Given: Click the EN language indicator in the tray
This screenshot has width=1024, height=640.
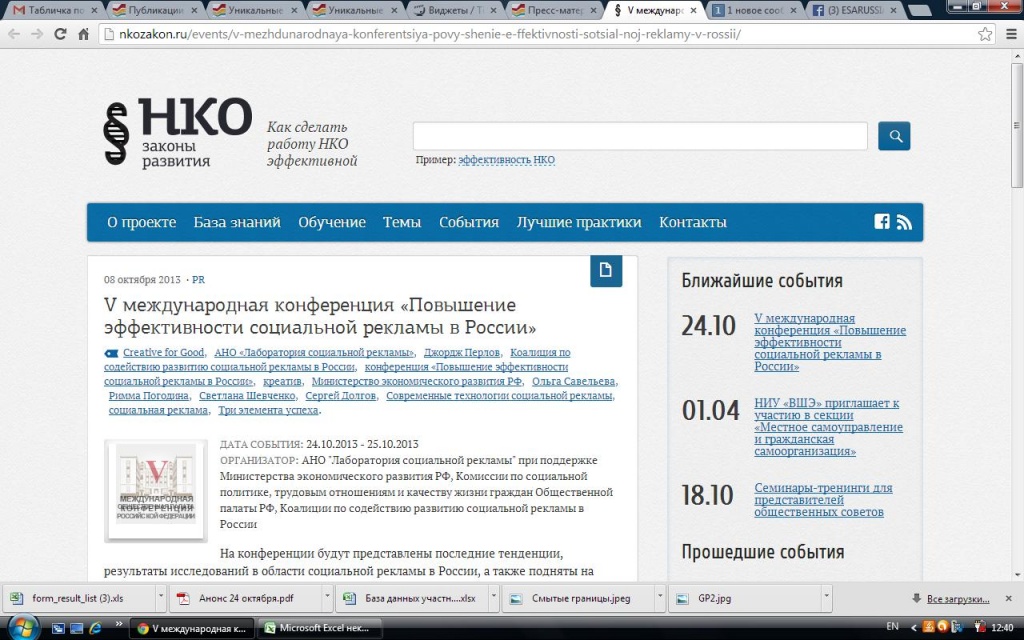Looking at the screenshot, I should (892, 627).
